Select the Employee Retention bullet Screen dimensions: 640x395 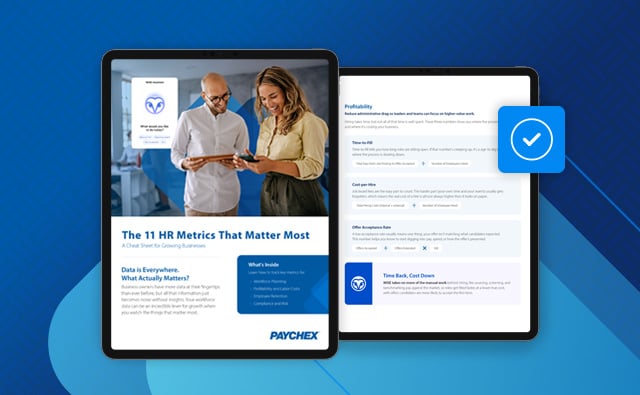tap(270, 296)
